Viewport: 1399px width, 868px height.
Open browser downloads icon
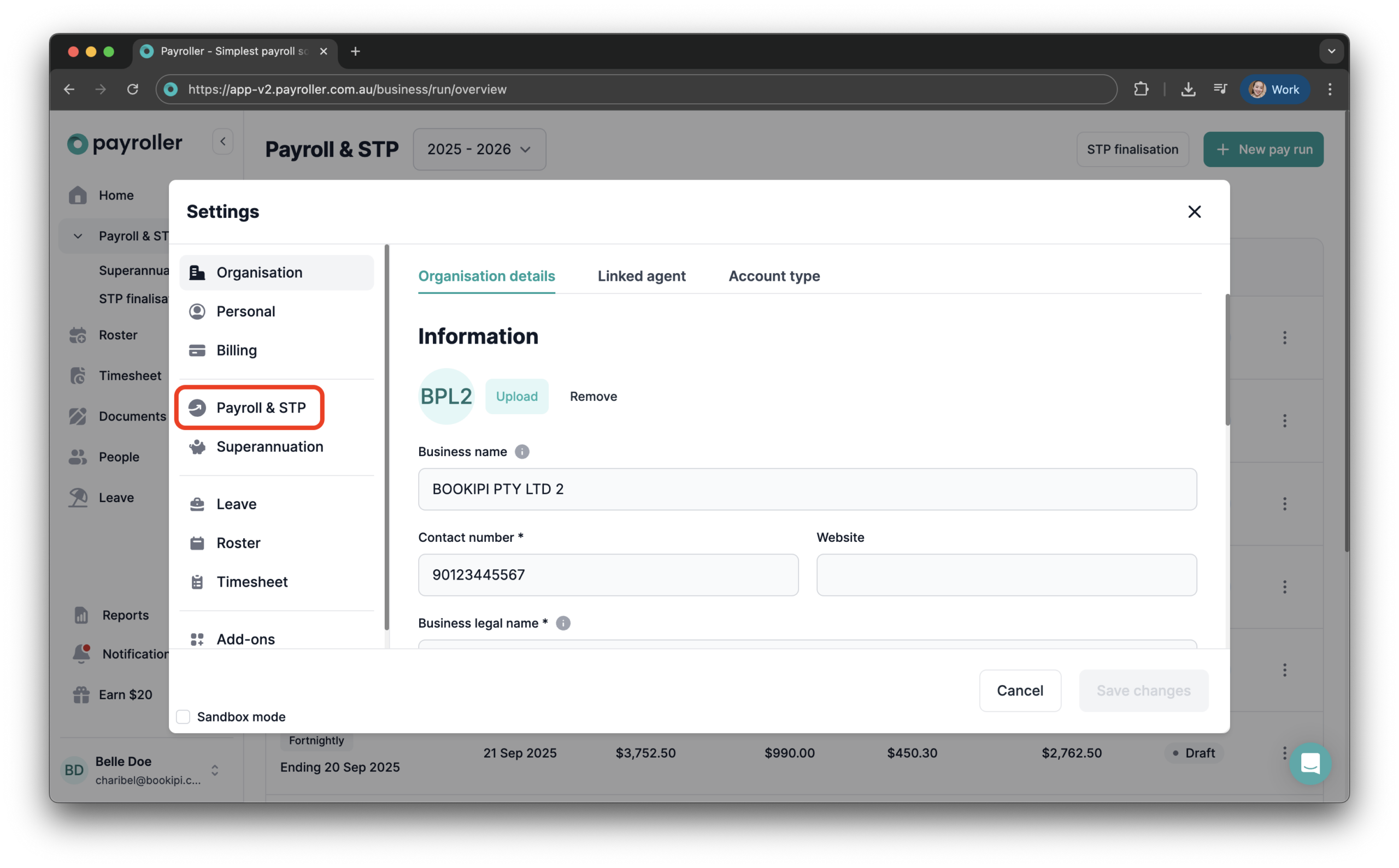pos(1189,90)
